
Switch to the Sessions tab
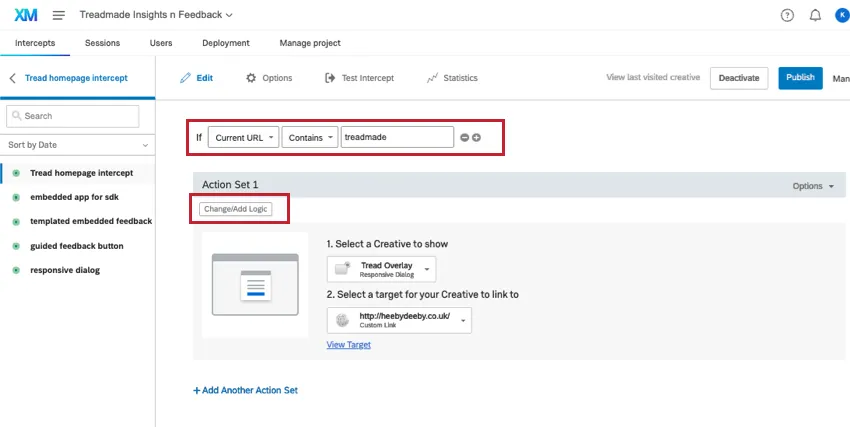pyautogui.click(x=102, y=43)
